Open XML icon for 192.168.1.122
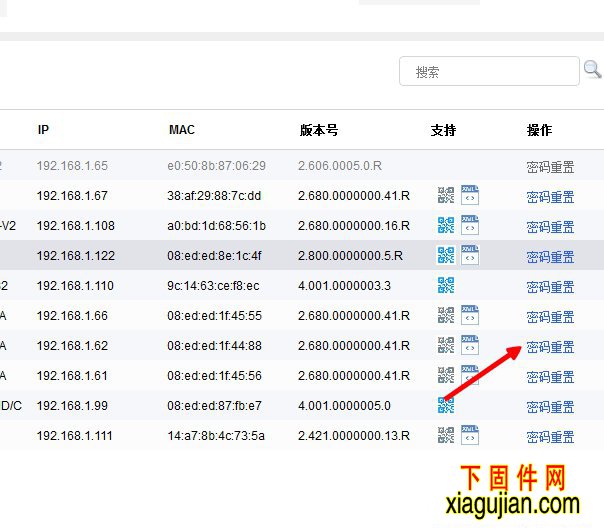604x529 pixels. click(470, 255)
